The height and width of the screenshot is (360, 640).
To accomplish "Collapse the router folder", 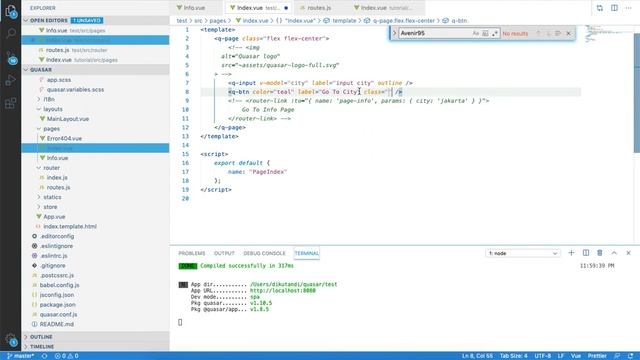I will click(51, 168).
